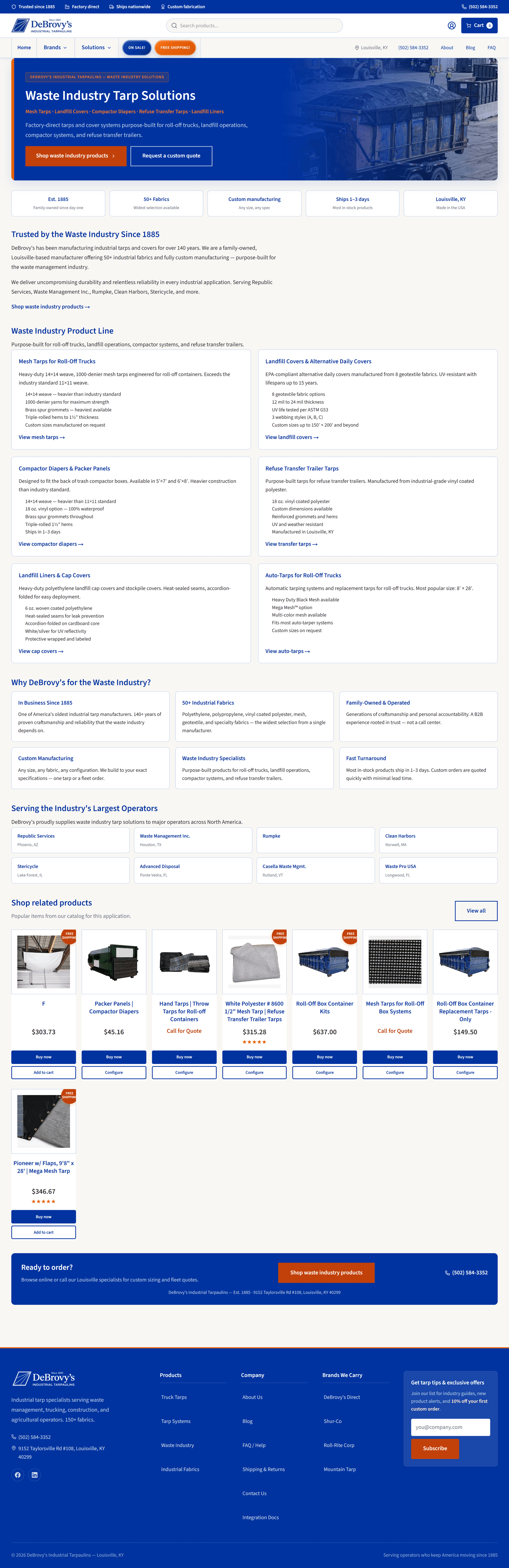Open the About page link
Image resolution: width=509 pixels, height=1568 pixels.
tap(447, 47)
